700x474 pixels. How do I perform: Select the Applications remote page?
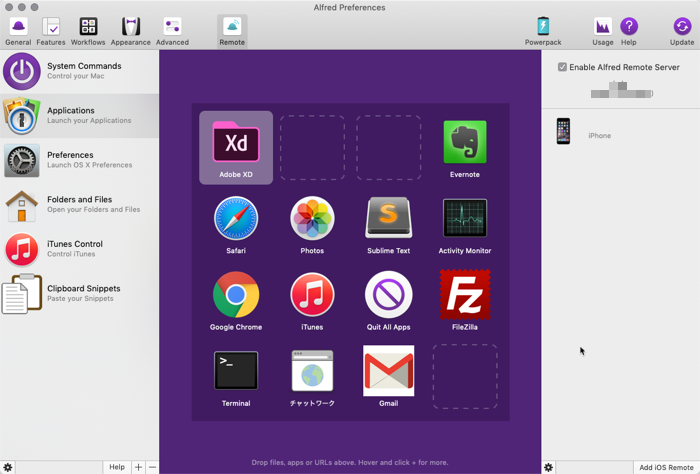pyautogui.click(x=79, y=116)
